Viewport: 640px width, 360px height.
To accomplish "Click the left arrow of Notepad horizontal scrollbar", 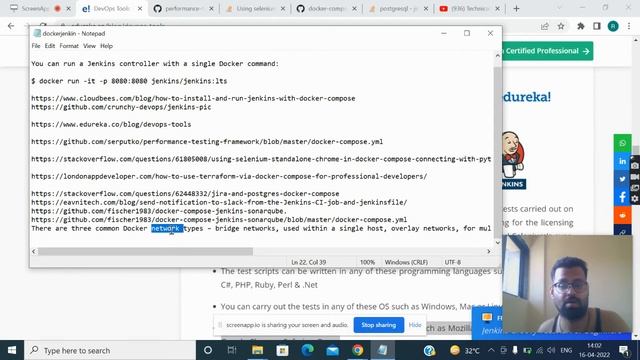I will (34, 251).
